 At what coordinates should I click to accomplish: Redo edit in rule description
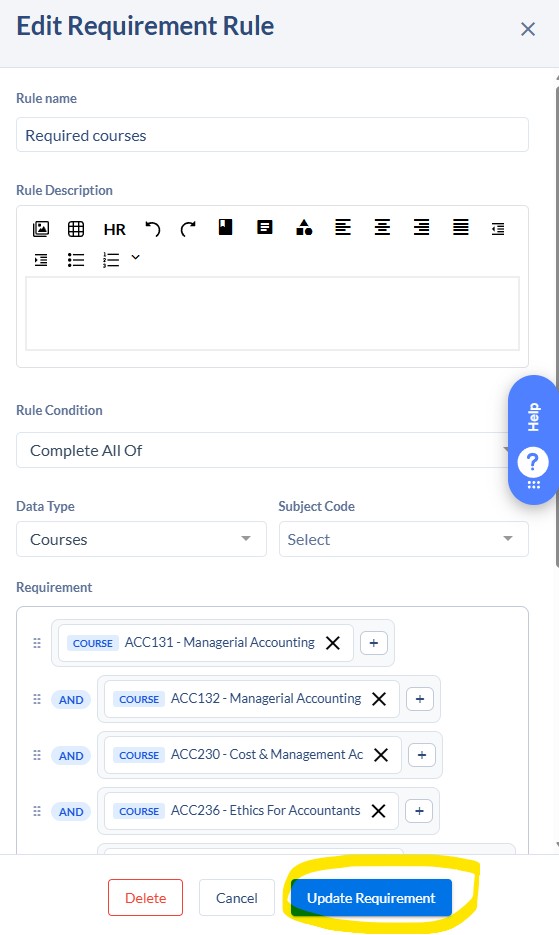[188, 228]
